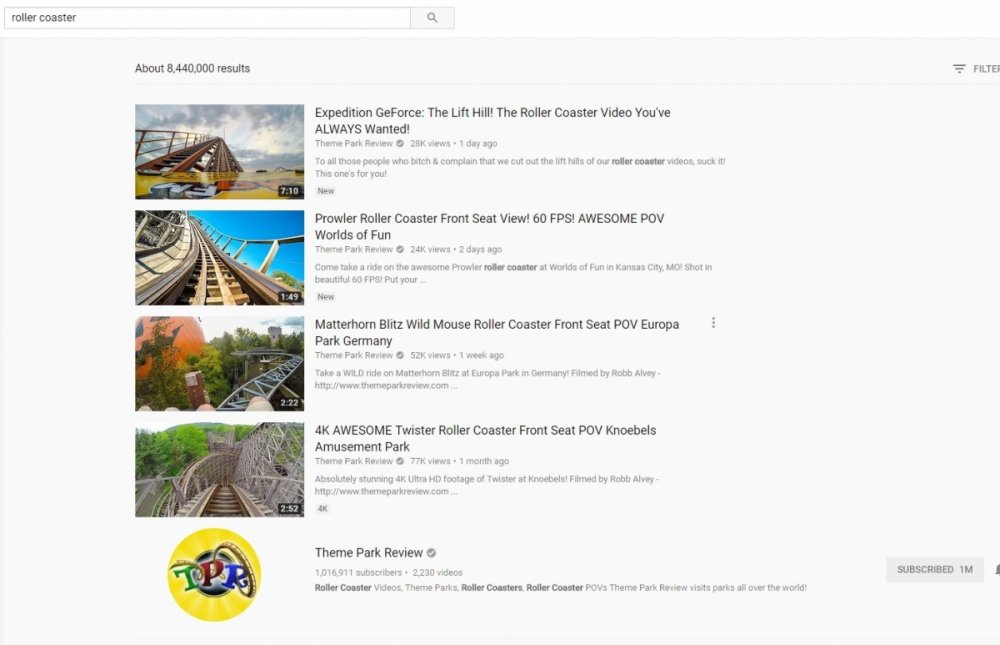
Task: Play the Prowler Roller Coaster thumbnail
Action: coord(219,258)
